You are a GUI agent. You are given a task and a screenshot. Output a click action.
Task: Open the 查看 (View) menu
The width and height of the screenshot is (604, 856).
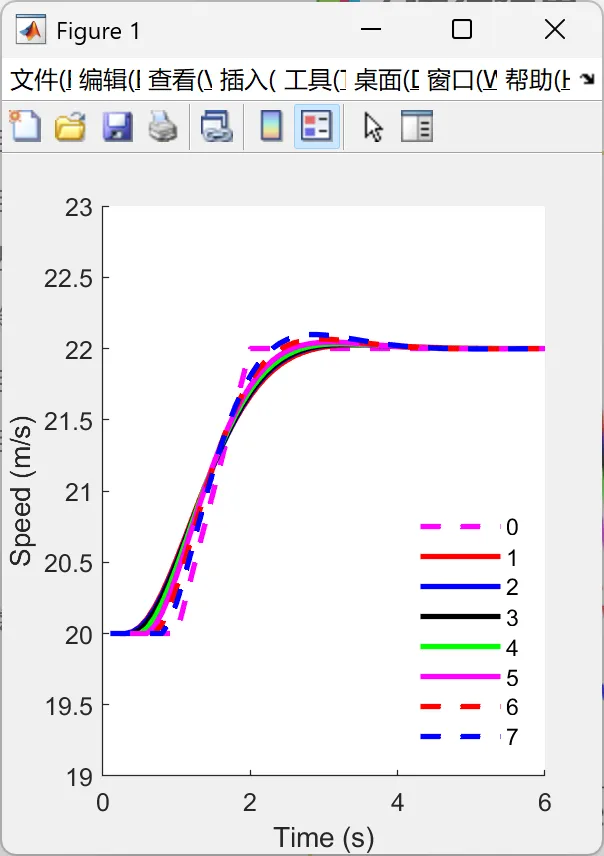point(180,80)
